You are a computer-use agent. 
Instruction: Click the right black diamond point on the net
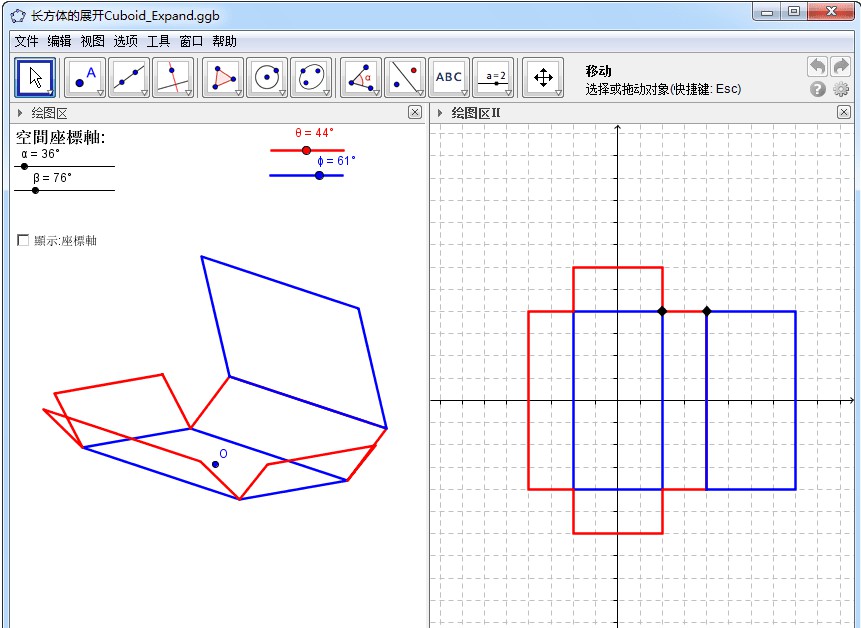707,311
